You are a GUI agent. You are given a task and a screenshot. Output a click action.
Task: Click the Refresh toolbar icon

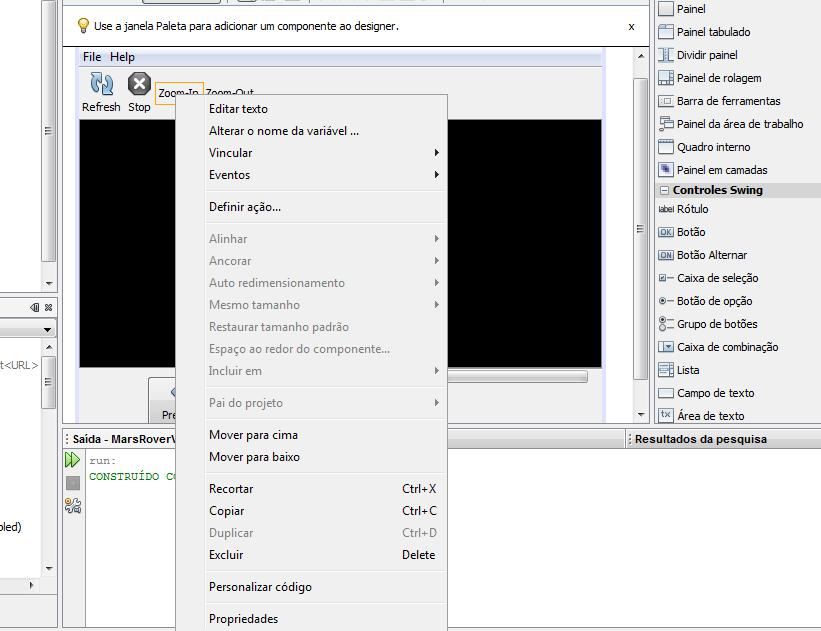coord(102,84)
